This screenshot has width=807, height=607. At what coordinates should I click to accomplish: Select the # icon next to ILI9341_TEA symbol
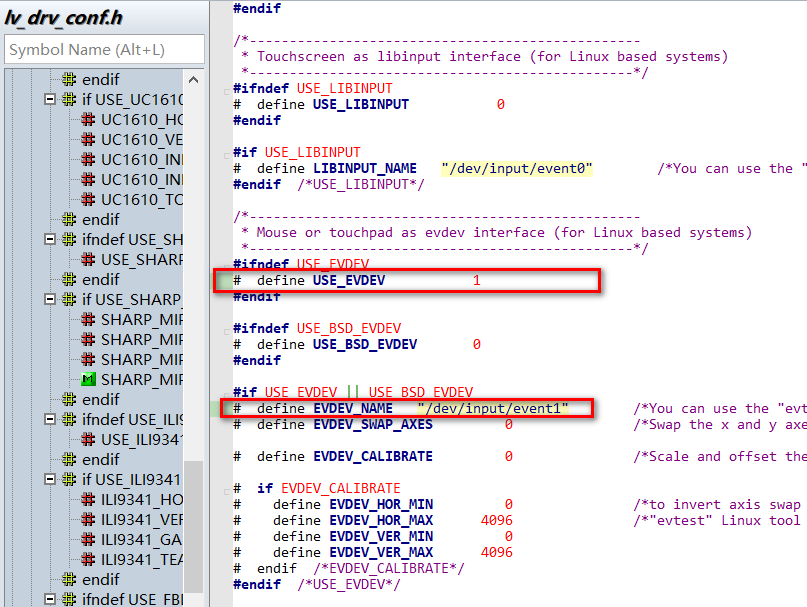pyautogui.click(x=89, y=559)
